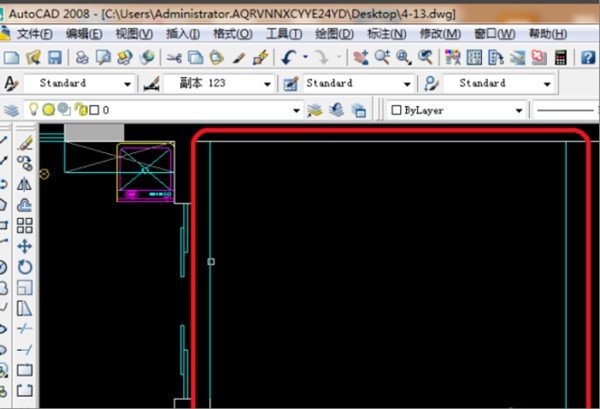This screenshot has height=409, width=600.
Task: Toggle layer 0 lightbulb on/off
Action: point(33,110)
